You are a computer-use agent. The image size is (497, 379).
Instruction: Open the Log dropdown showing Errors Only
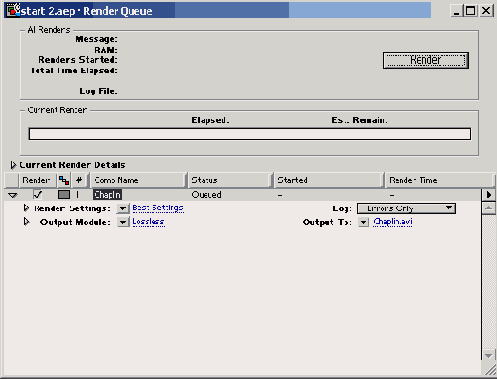tap(406, 209)
